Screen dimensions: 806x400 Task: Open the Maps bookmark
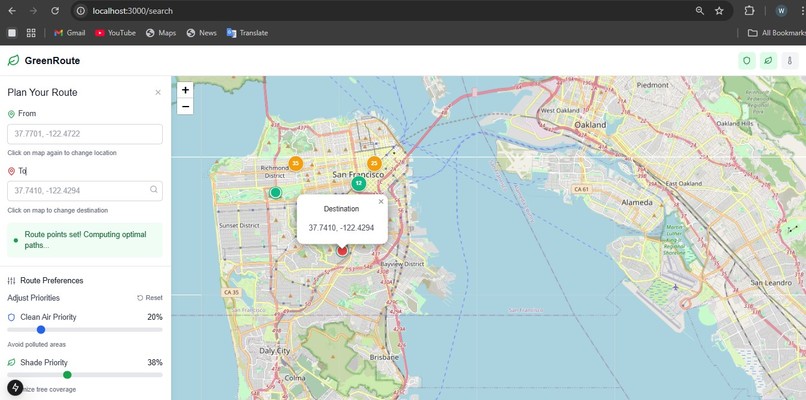[x=161, y=33]
